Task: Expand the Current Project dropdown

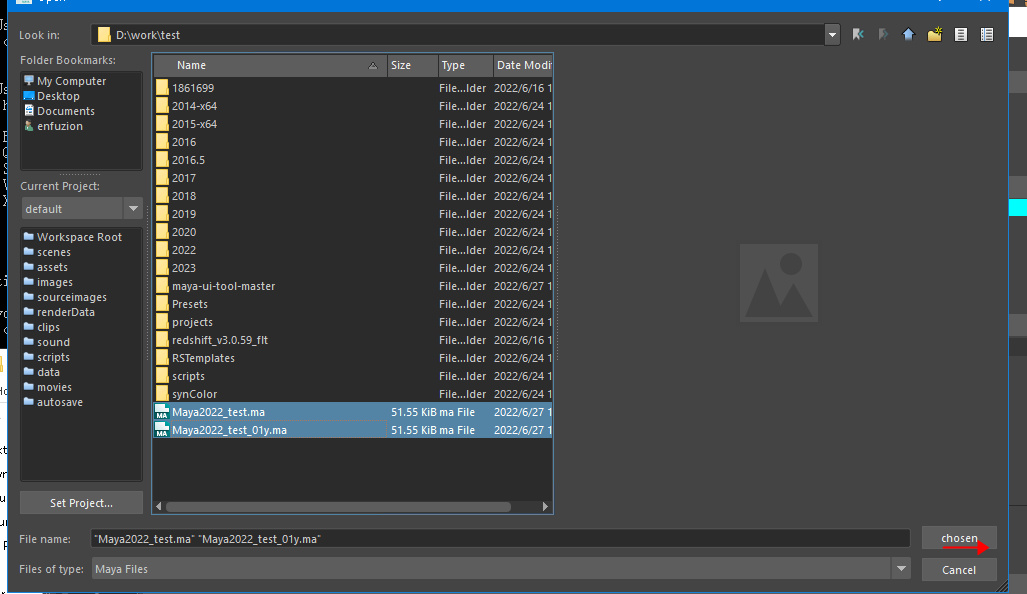Action: 133,209
